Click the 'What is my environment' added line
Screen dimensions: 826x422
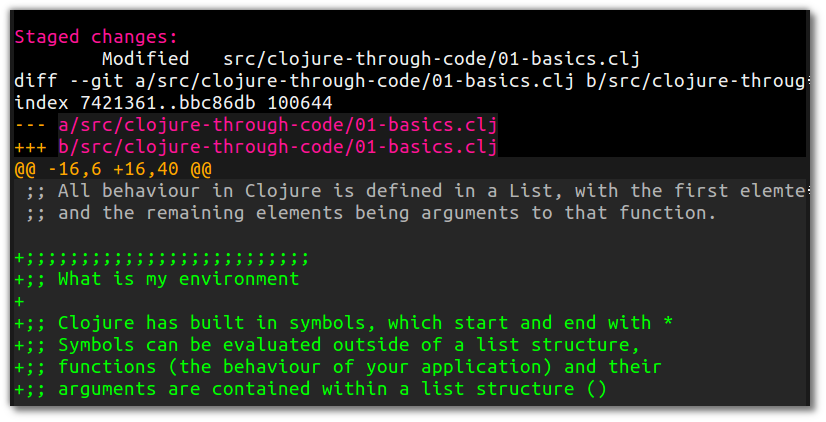click(157, 278)
